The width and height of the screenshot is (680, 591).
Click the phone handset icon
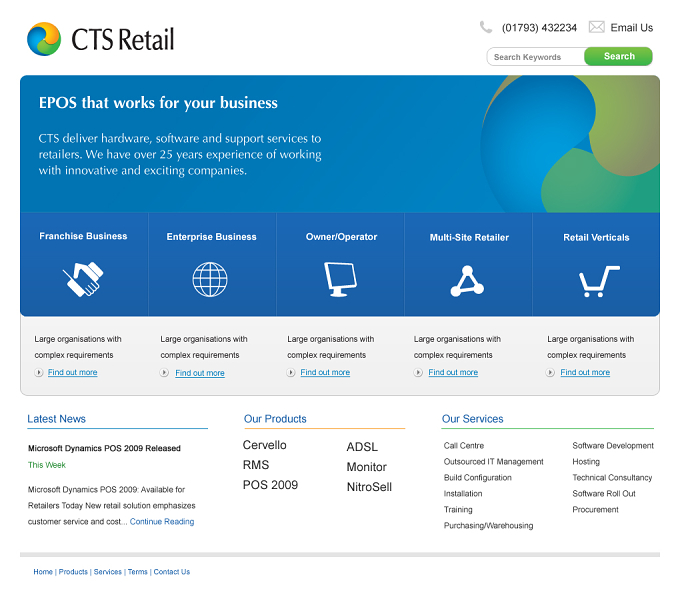point(486,27)
